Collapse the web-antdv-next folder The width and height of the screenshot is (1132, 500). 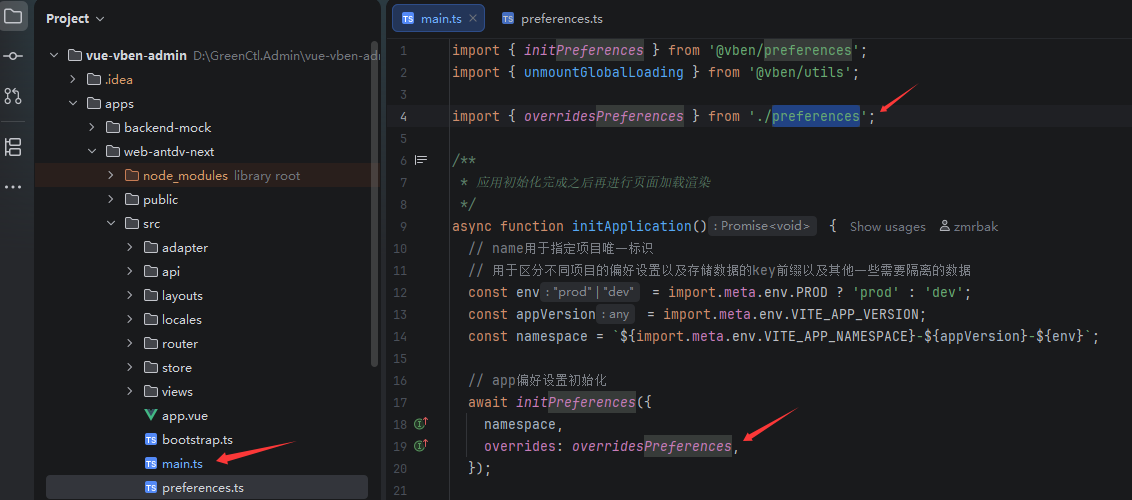coord(92,152)
